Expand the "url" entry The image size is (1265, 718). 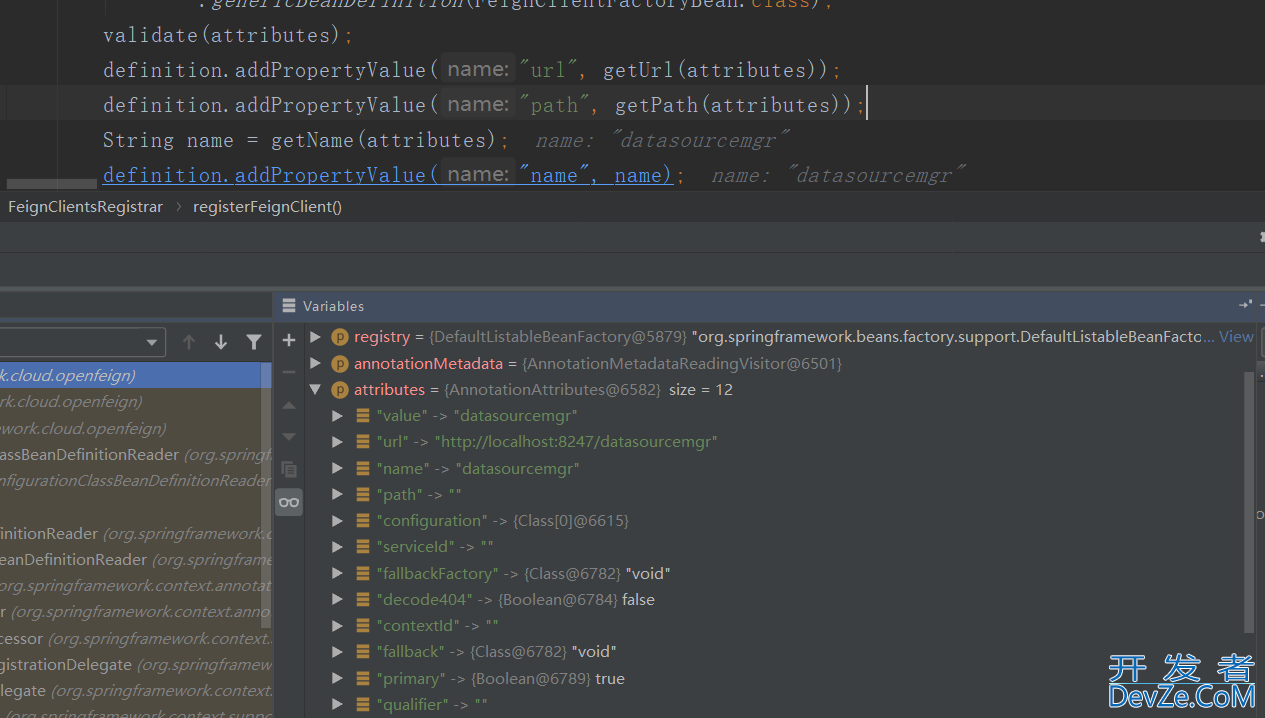tap(338, 442)
